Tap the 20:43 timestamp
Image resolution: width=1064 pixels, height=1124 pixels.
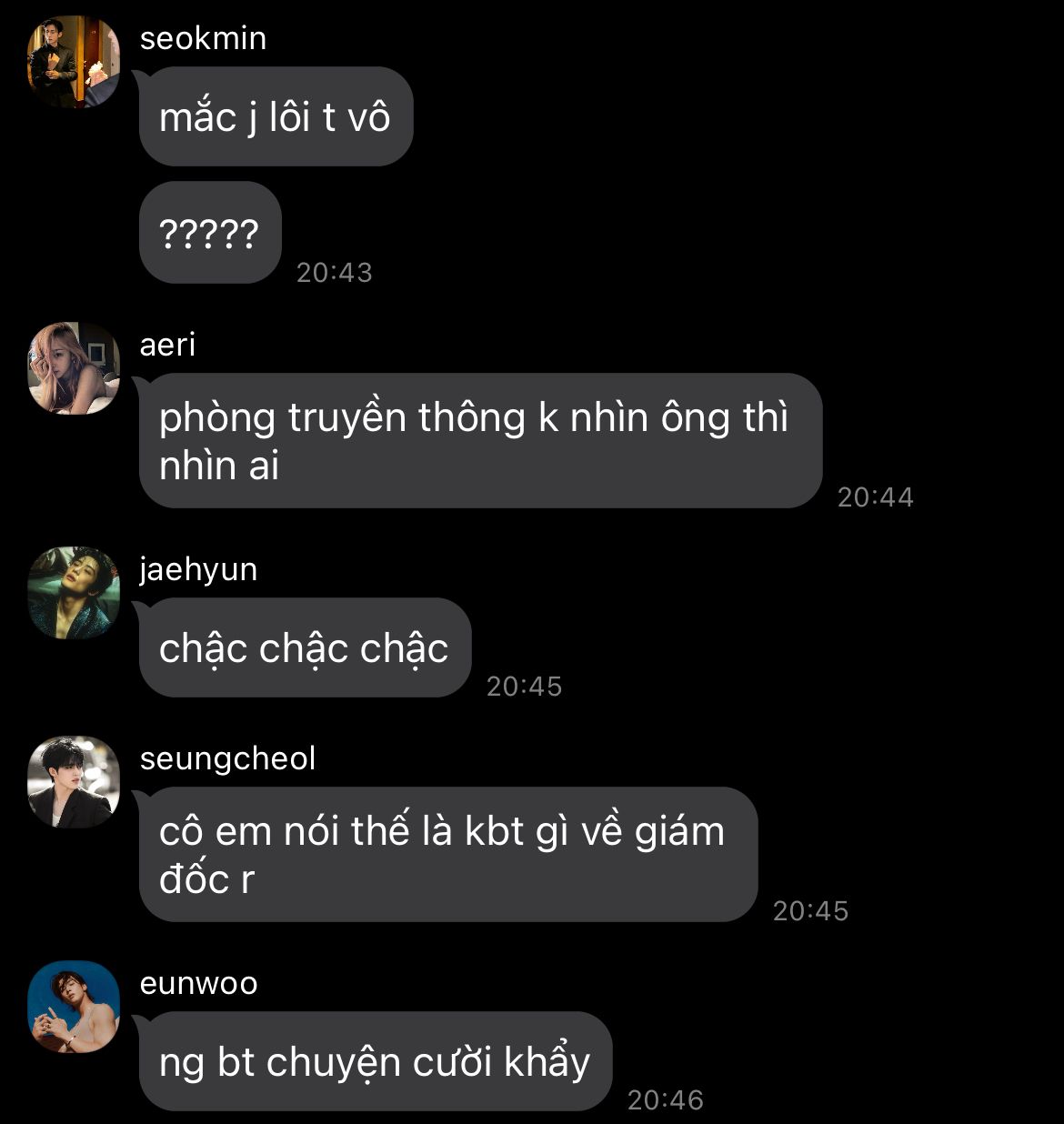click(x=335, y=272)
